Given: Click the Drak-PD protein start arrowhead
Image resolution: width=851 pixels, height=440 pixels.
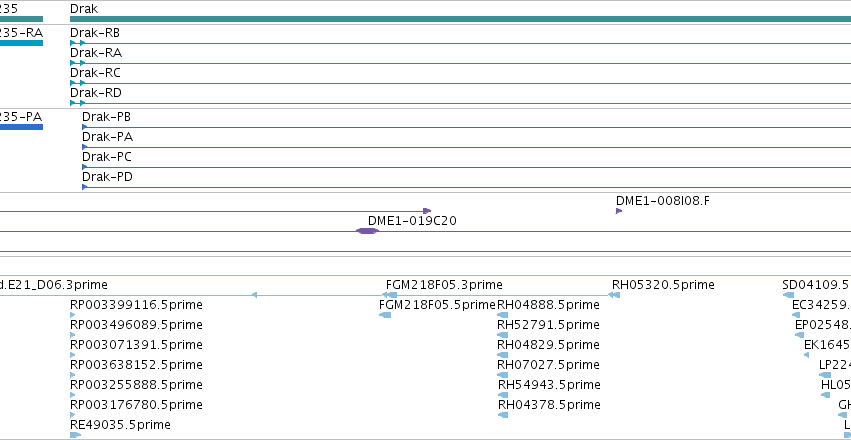Looking at the screenshot, I should point(85,187).
